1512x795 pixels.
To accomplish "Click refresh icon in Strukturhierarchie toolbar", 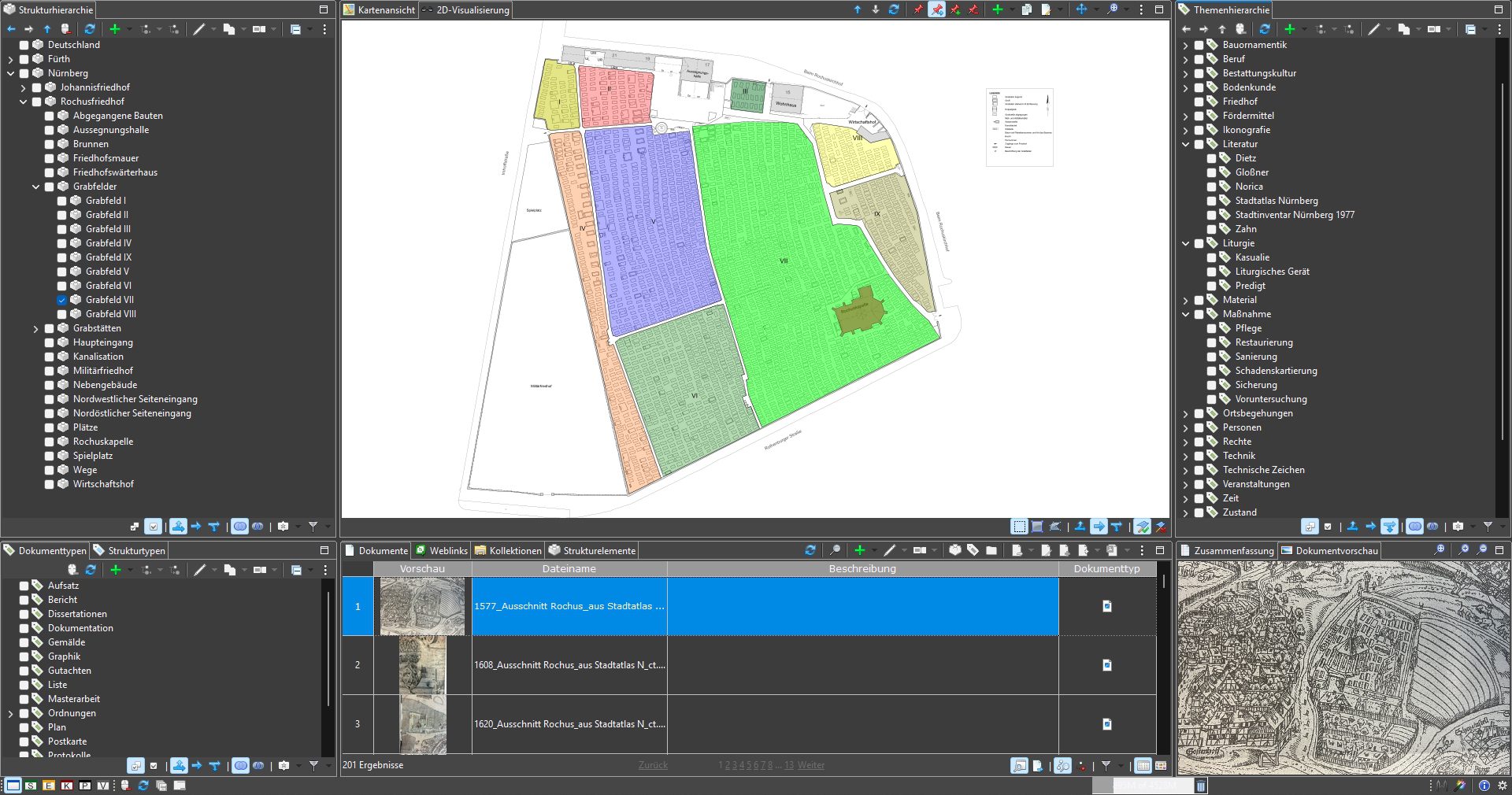I will (x=90, y=29).
